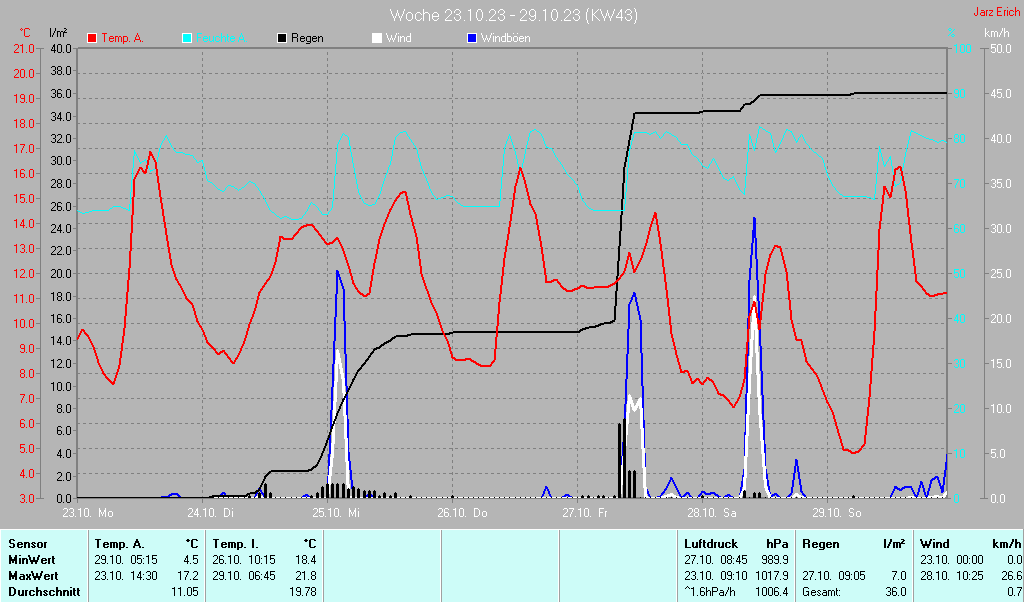The height and width of the screenshot is (602, 1024).
Task: Click the '29.10. 05:15' minimum timestamp
Action: coord(126,560)
